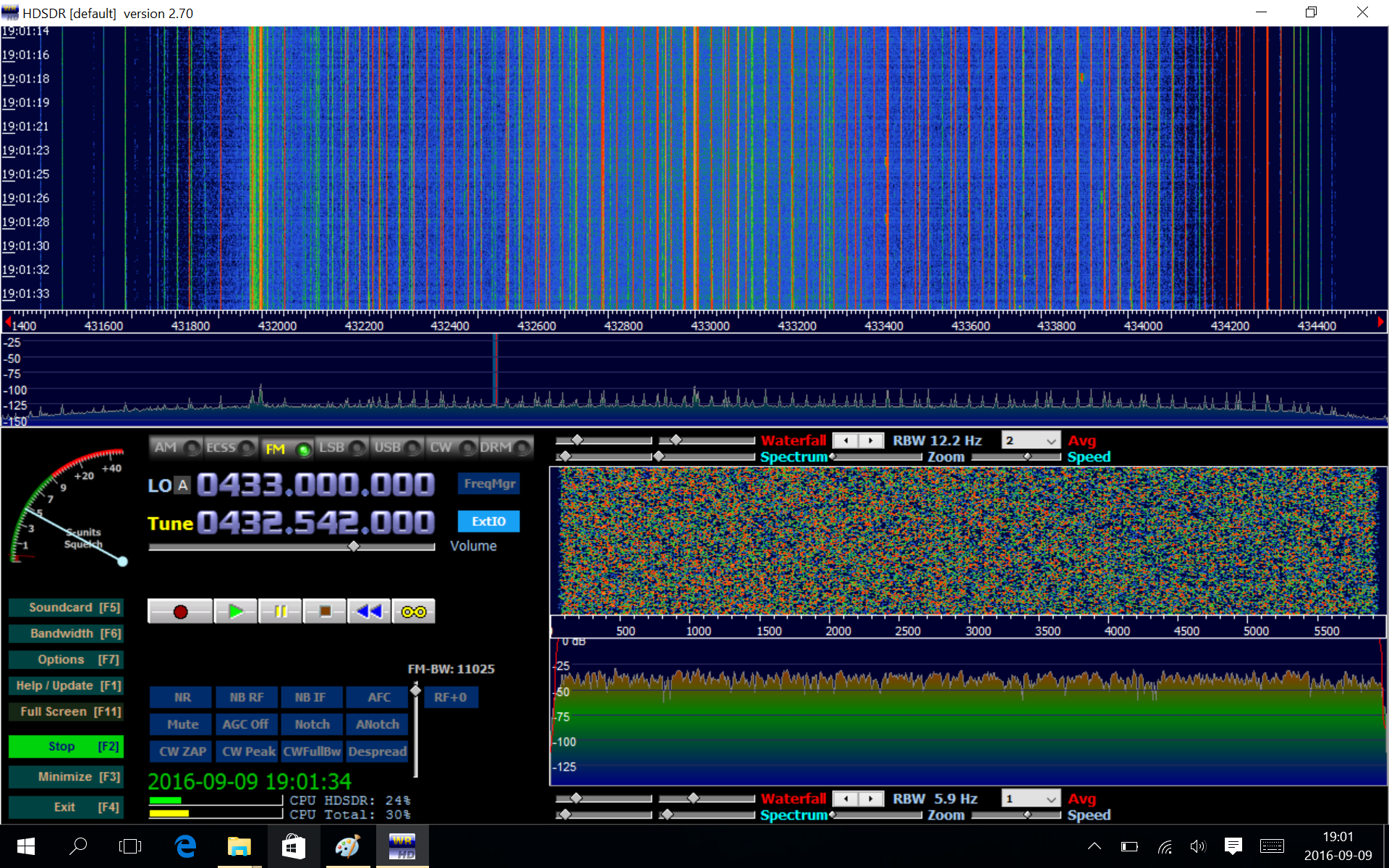This screenshot has width=1389, height=868.
Task: Open the upper Avg dropdown showing 2
Action: [x=1031, y=441]
